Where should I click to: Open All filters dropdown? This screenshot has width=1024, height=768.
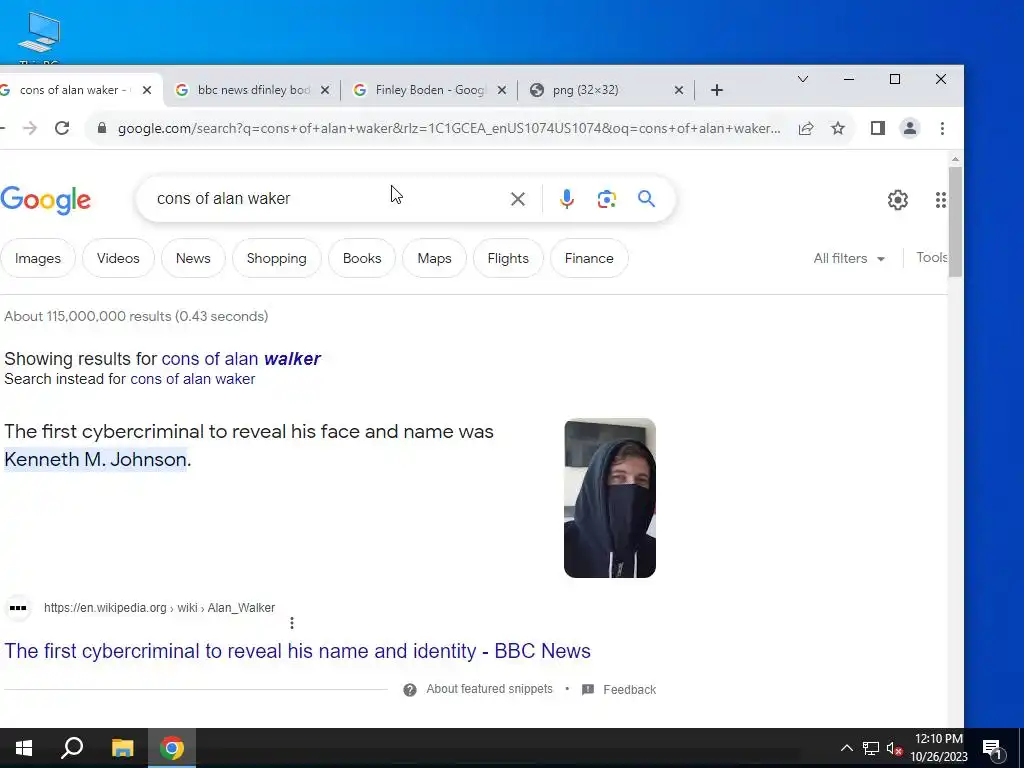tap(849, 259)
